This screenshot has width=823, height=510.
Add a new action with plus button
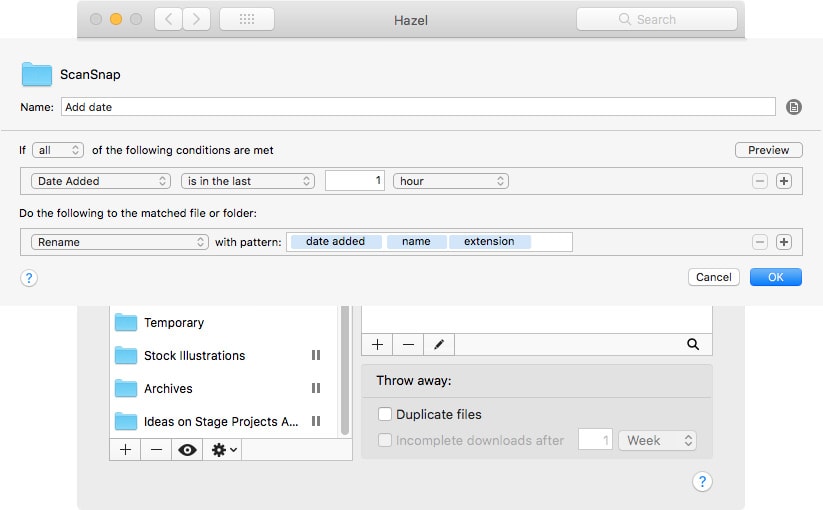(x=784, y=242)
